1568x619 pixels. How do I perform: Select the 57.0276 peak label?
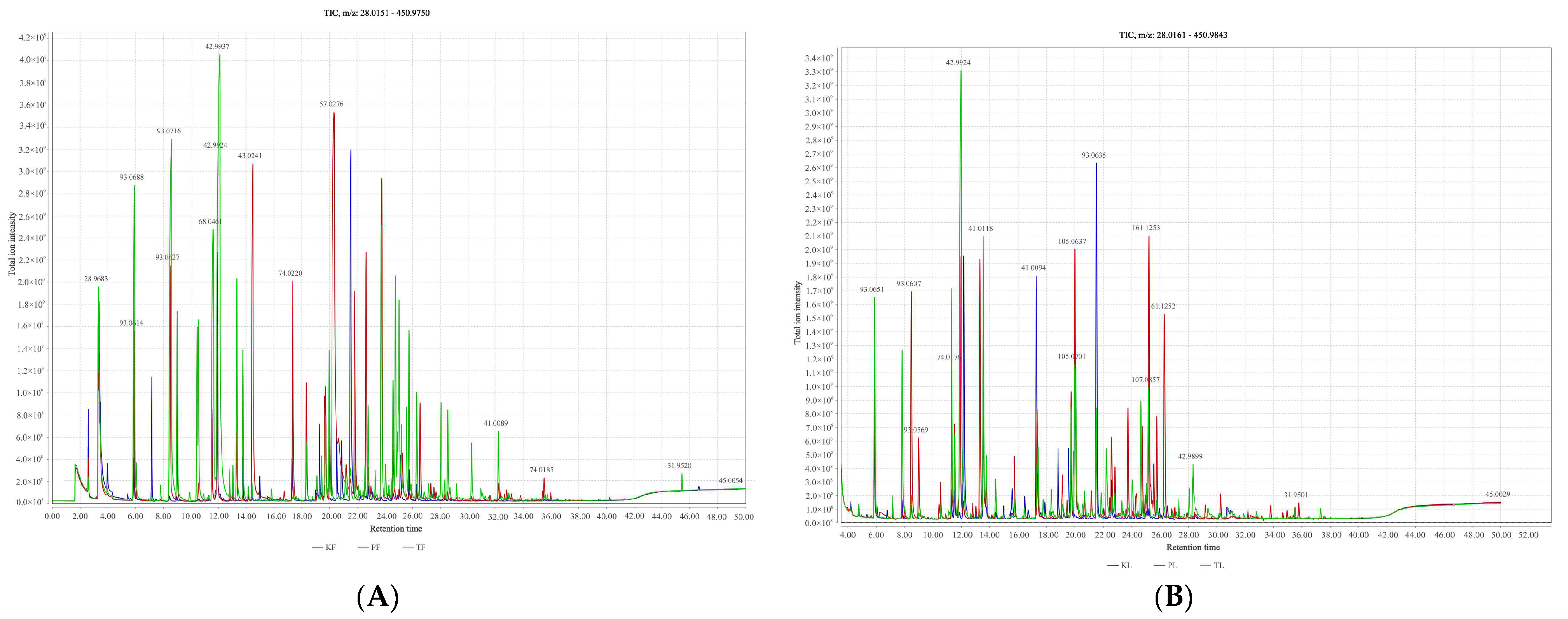331,105
